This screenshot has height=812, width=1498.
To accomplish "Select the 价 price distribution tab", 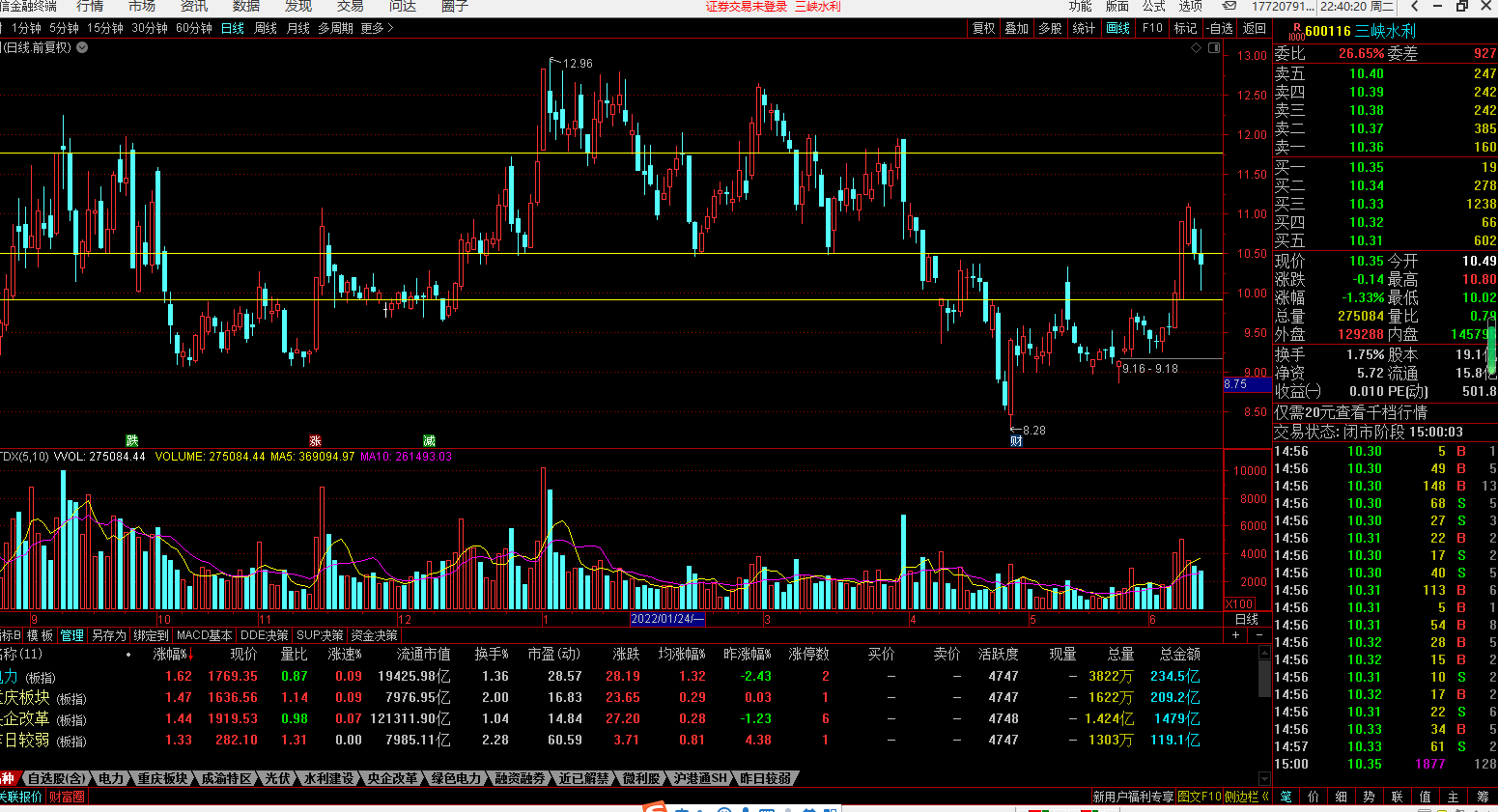I will pyautogui.click(x=1314, y=797).
